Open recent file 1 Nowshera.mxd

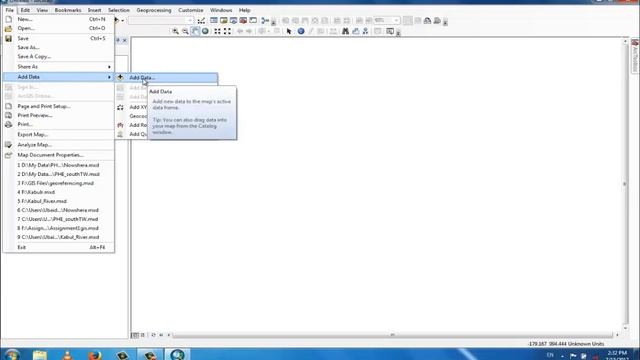58,165
